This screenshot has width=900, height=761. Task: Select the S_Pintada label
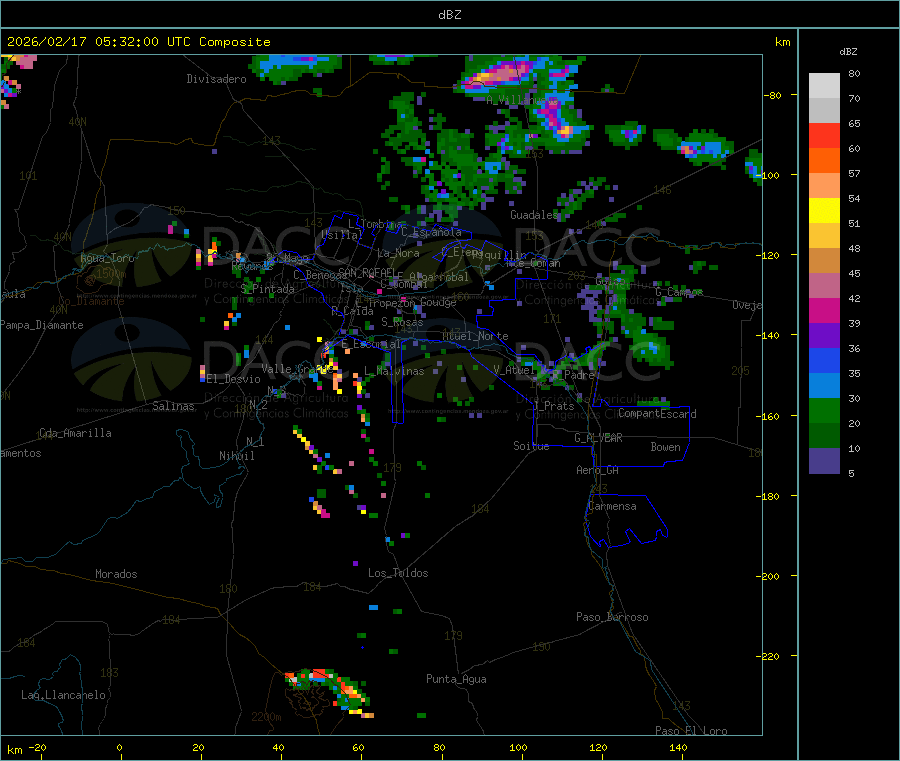(267, 289)
